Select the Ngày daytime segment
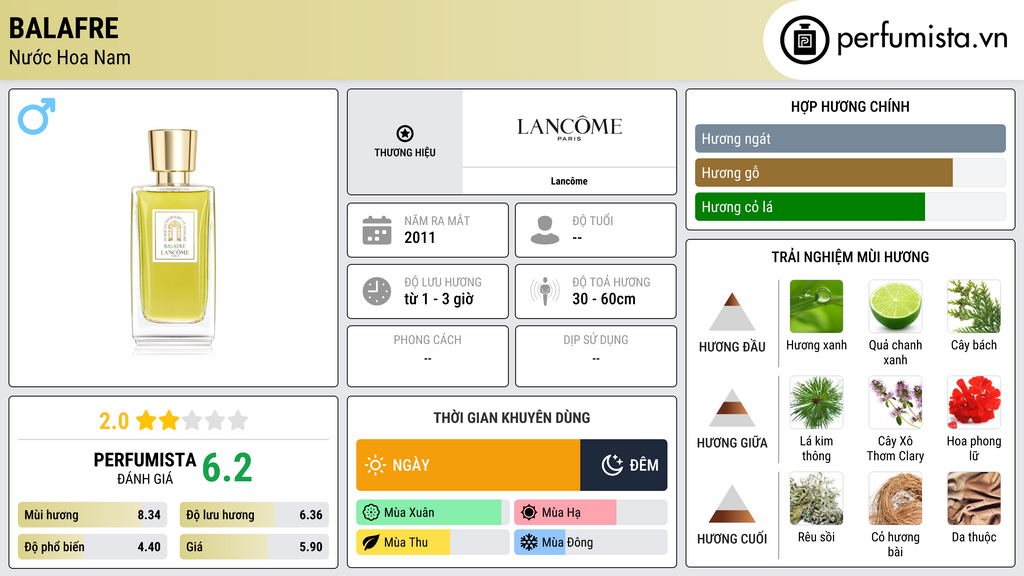The width and height of the screenshot is (1024, 576). 468,465
